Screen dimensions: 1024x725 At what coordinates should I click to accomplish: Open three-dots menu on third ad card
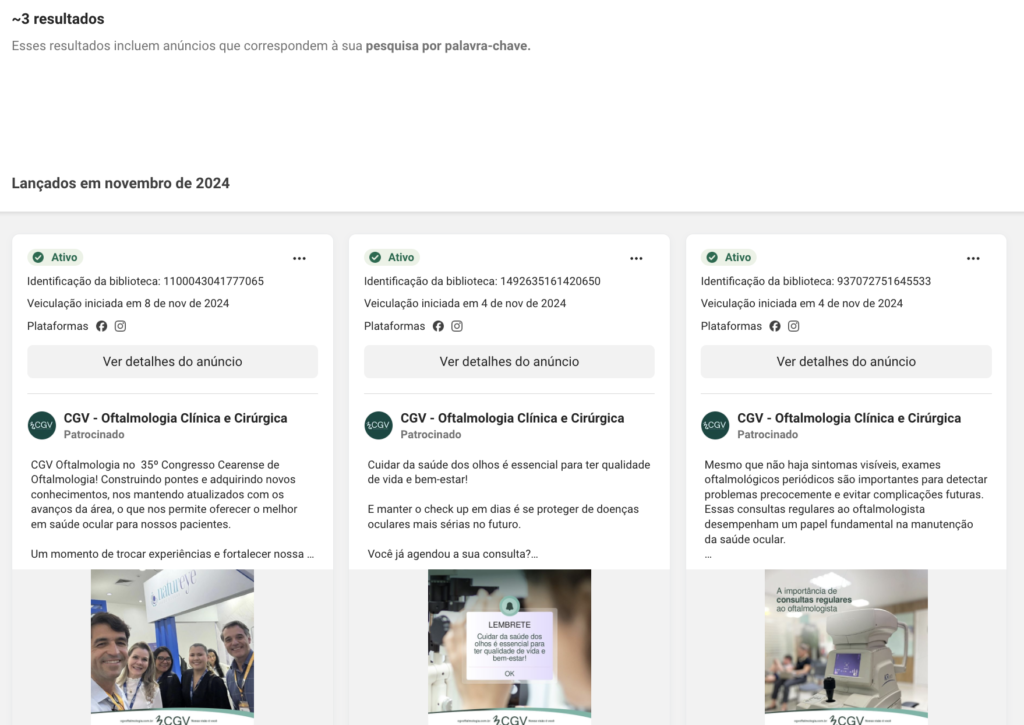click(x=973, y=259)
